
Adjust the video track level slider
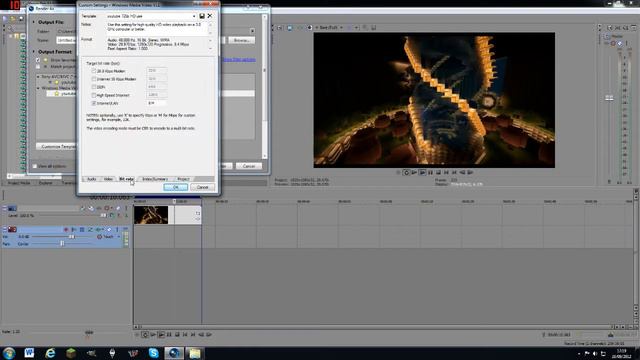point(103,216)
